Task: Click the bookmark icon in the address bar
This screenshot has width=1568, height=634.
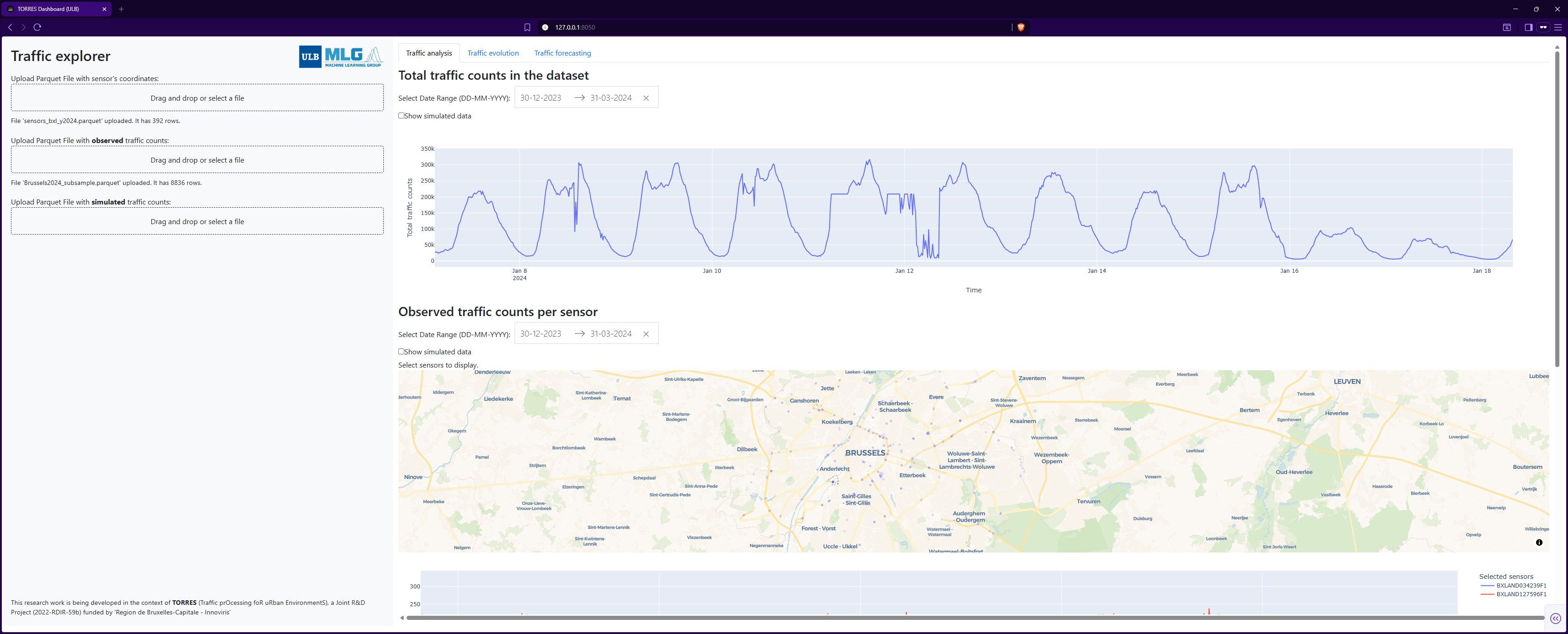Action: click(527, 27)
